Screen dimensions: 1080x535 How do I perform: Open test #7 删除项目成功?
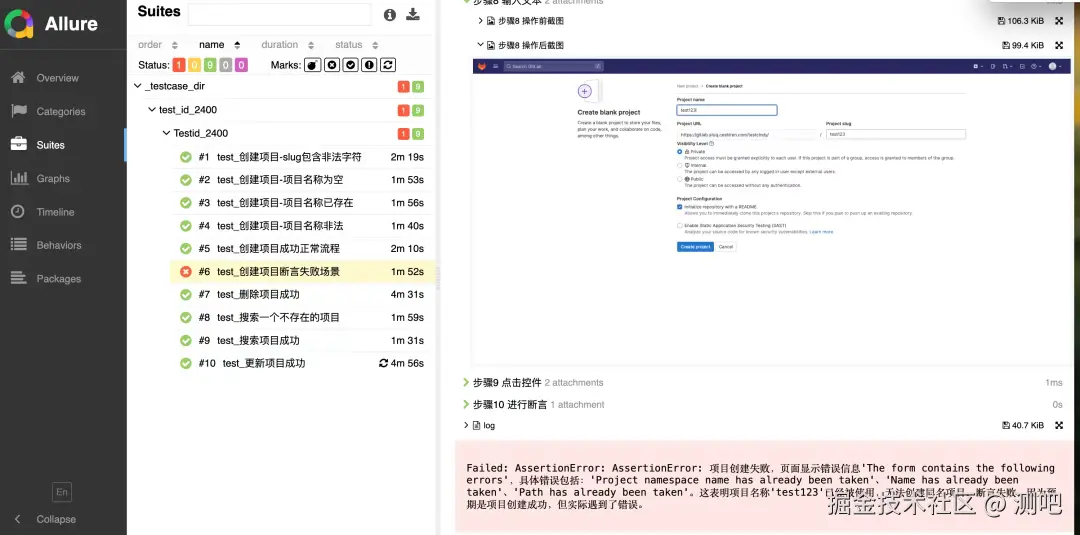click(303, 295)
